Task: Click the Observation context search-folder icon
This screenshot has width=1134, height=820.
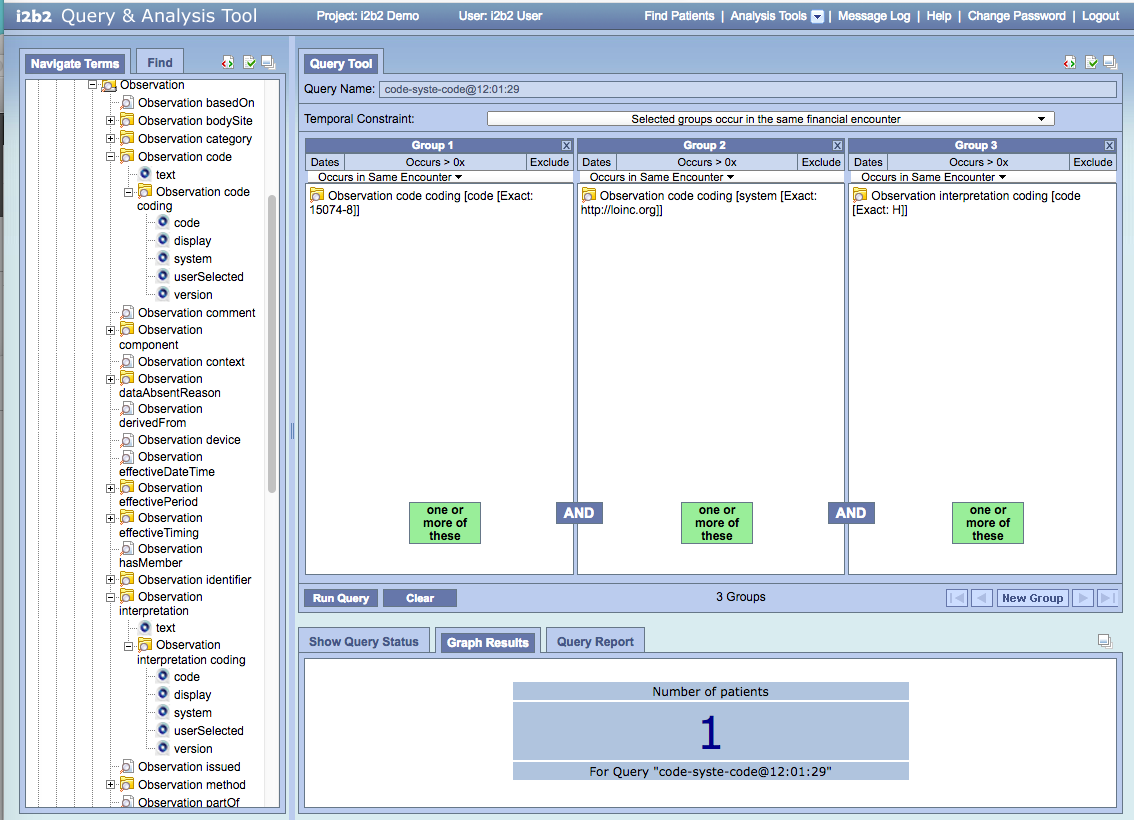Action: [127, 361]
